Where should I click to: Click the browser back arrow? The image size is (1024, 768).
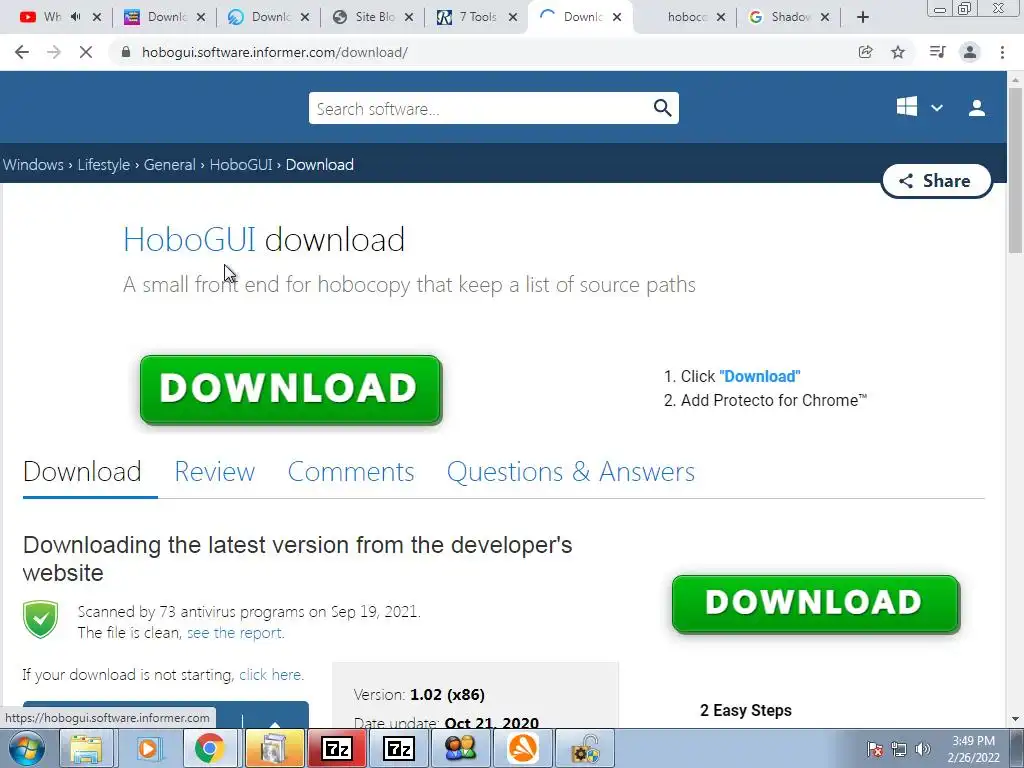point(22,52)
